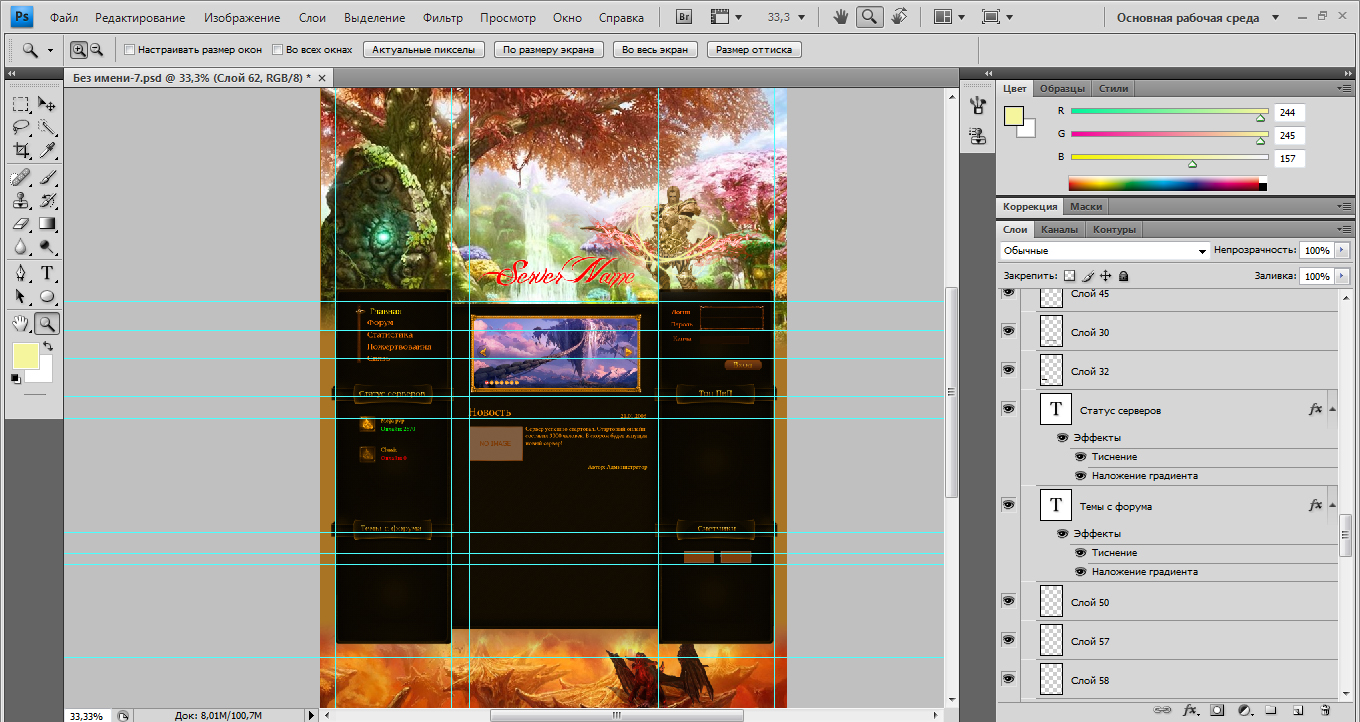Select the Brush tool
1360x722 pixels.
[47, 177]
